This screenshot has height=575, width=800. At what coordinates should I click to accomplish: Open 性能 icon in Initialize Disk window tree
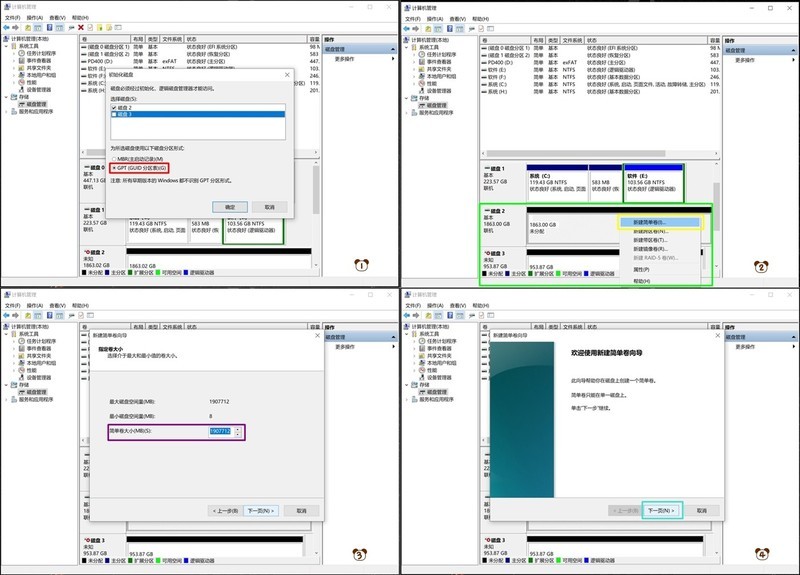tap(22, 82)
